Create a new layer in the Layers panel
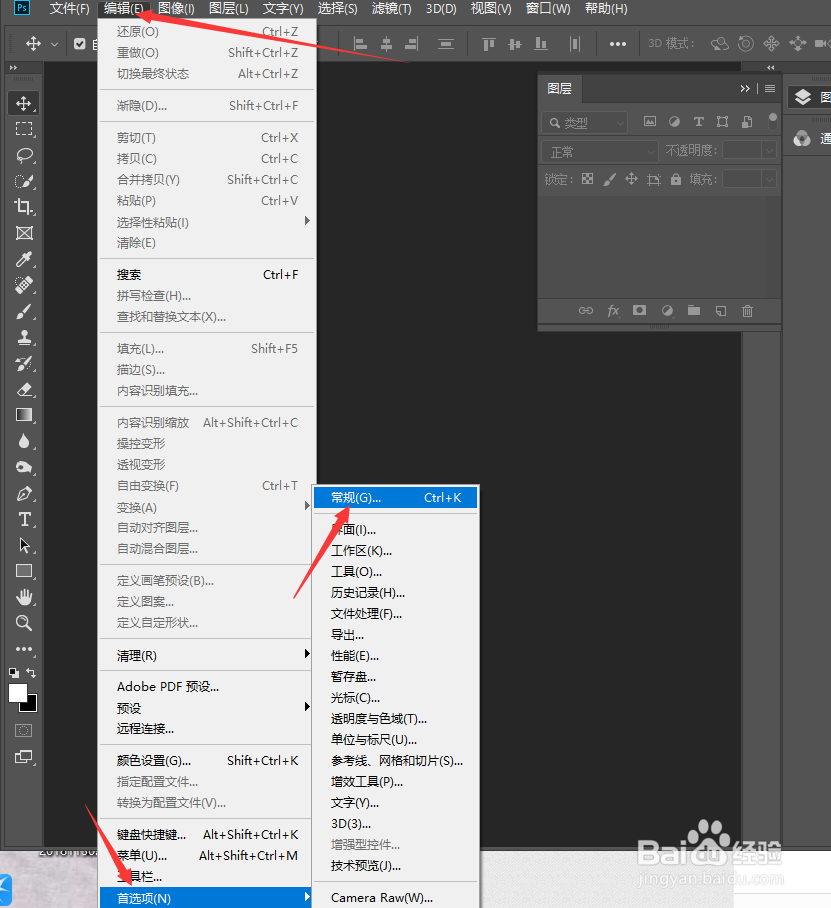The image size is (831, 908). 720,311
